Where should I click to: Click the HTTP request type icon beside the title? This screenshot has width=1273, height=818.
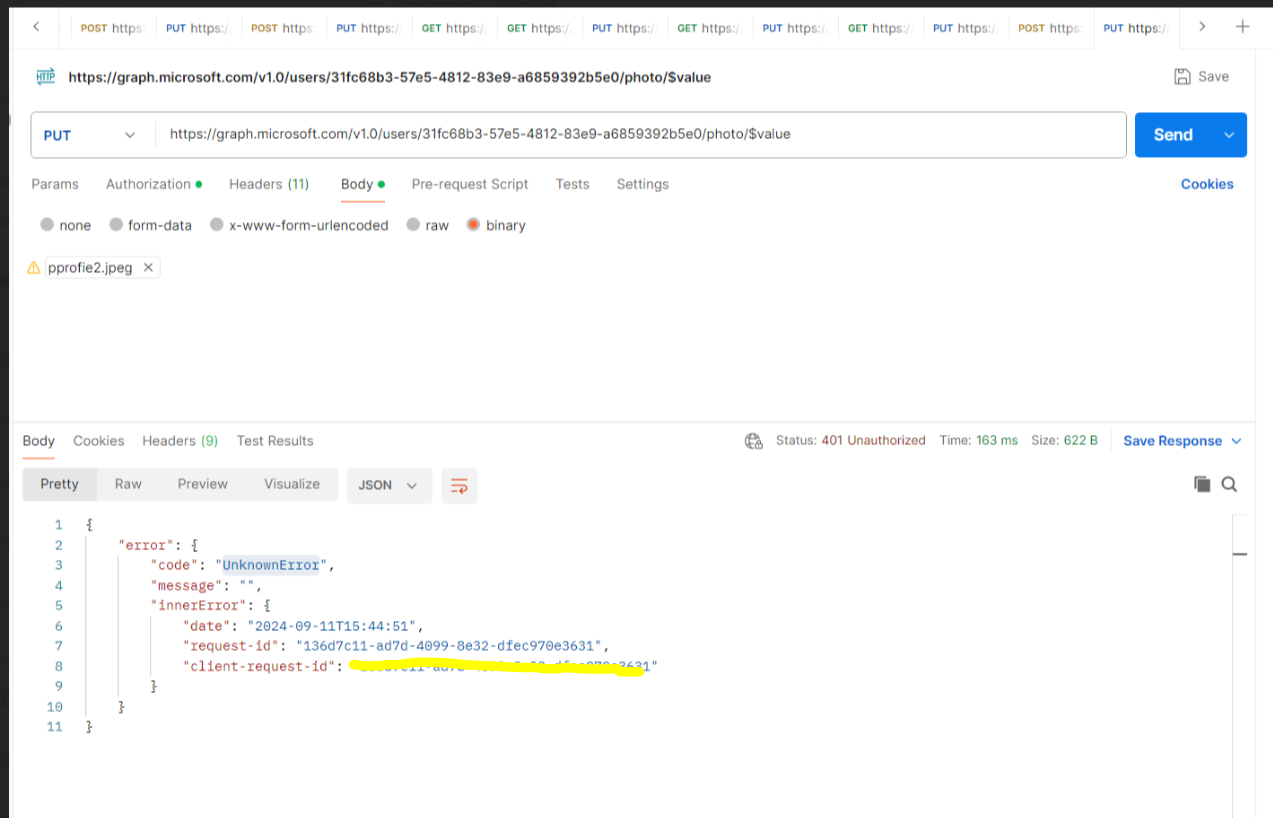coord(46,76)
